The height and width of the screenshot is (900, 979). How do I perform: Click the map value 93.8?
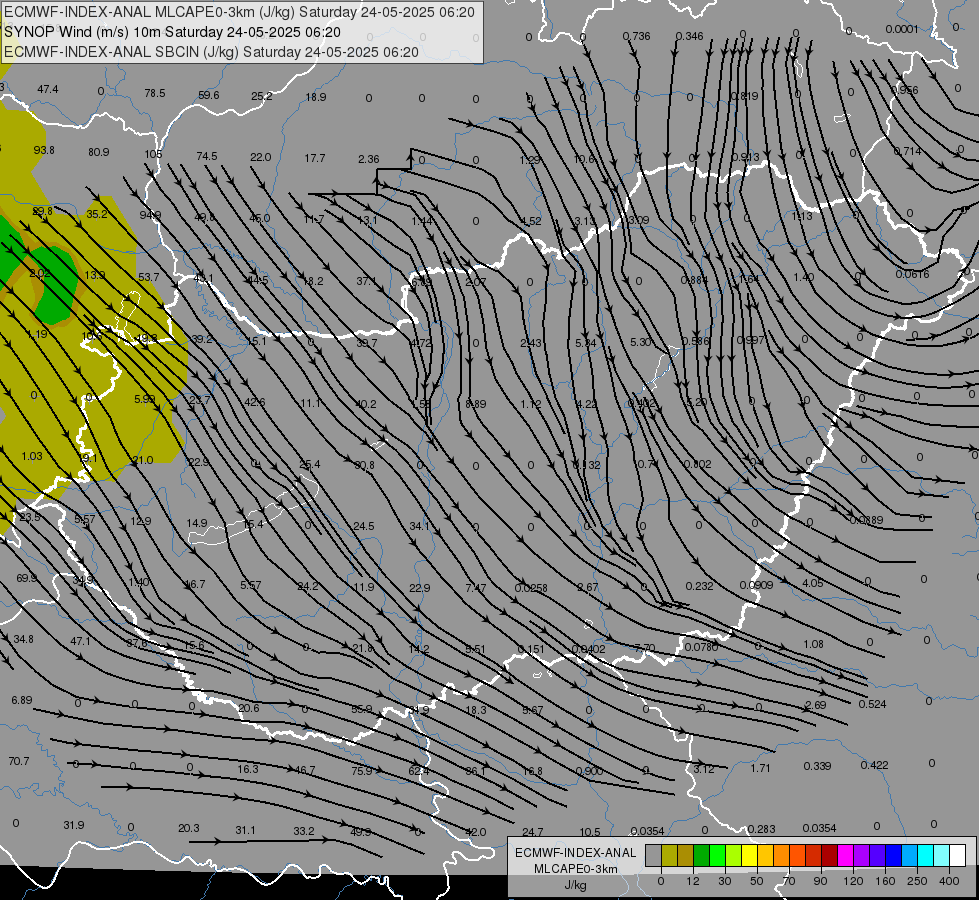pos(44,150)
